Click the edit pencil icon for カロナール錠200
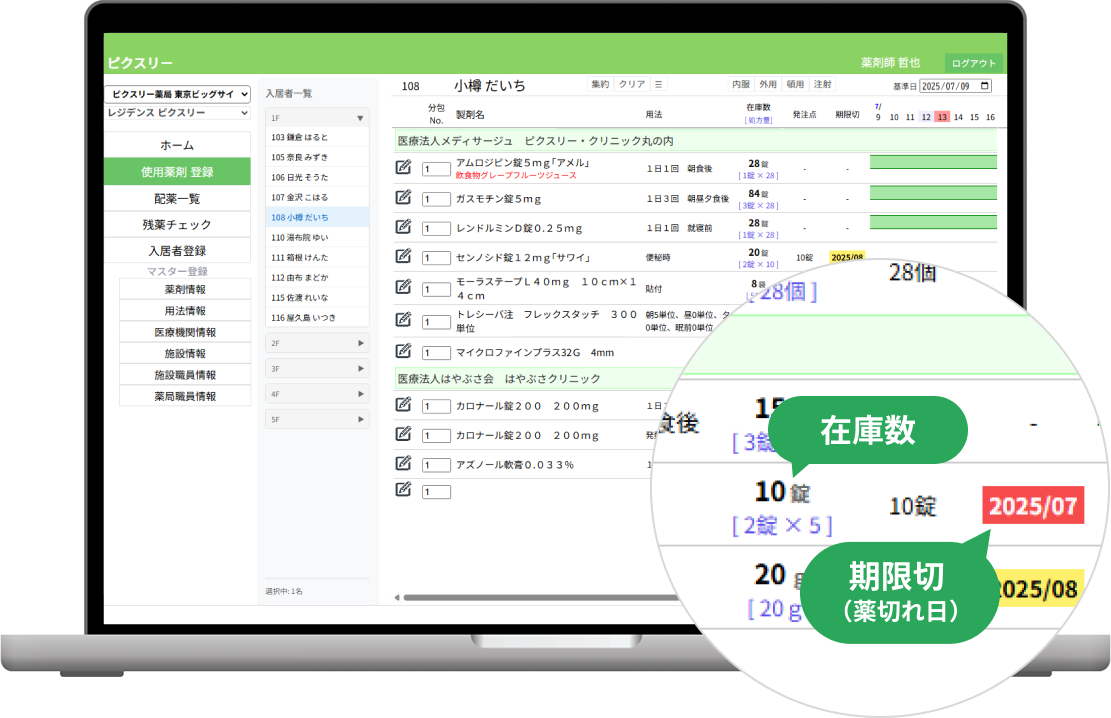The image size is (1111, 718). coord(403,405)
